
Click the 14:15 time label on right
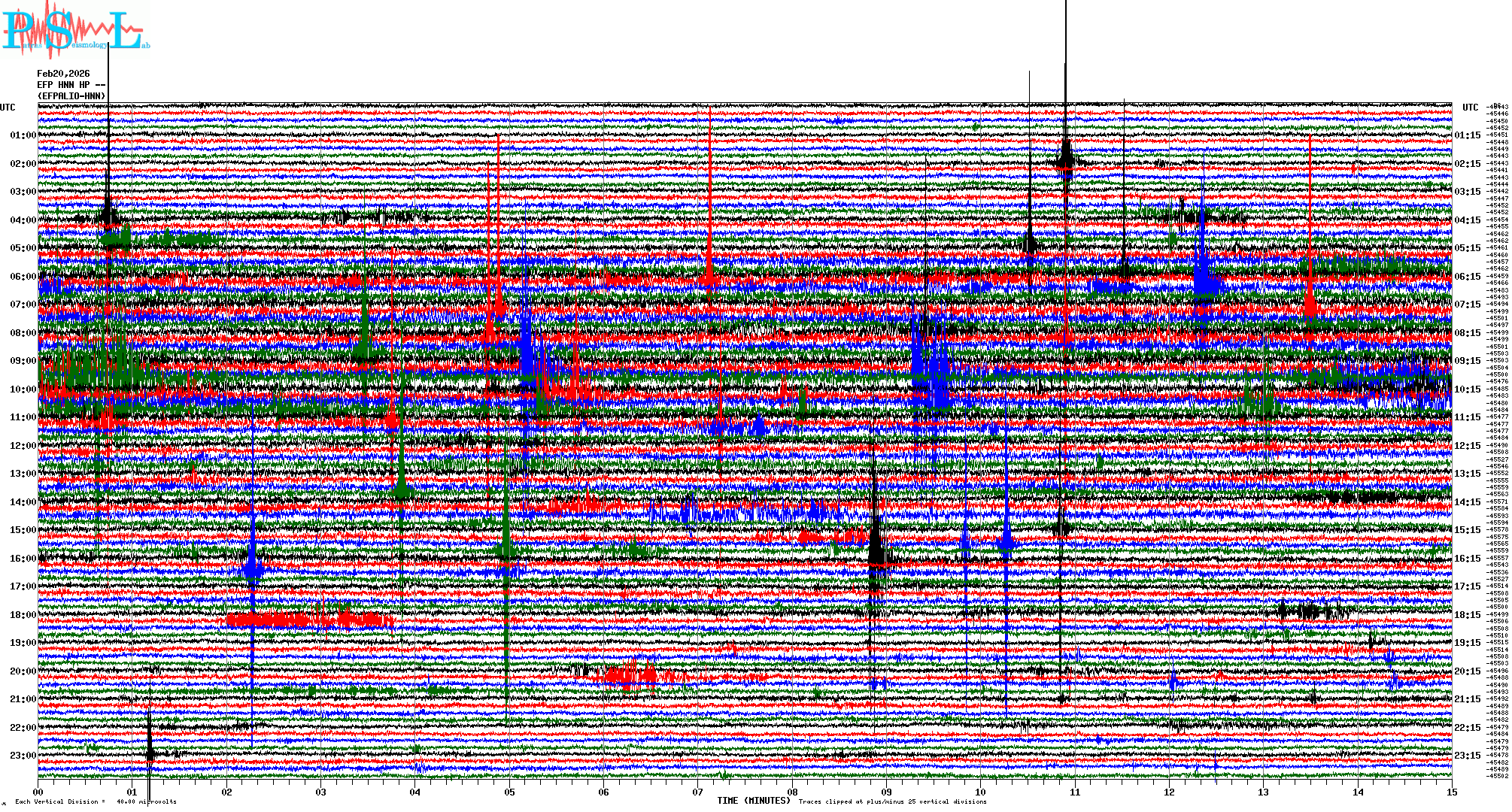pyautogui.click(x=1467, y=502)
